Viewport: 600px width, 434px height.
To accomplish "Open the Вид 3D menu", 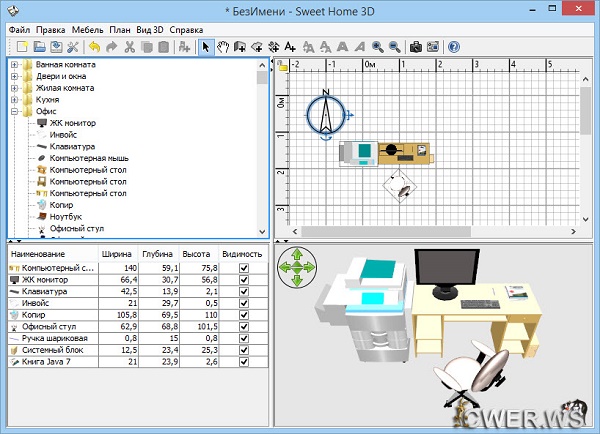I will (150, 30).
